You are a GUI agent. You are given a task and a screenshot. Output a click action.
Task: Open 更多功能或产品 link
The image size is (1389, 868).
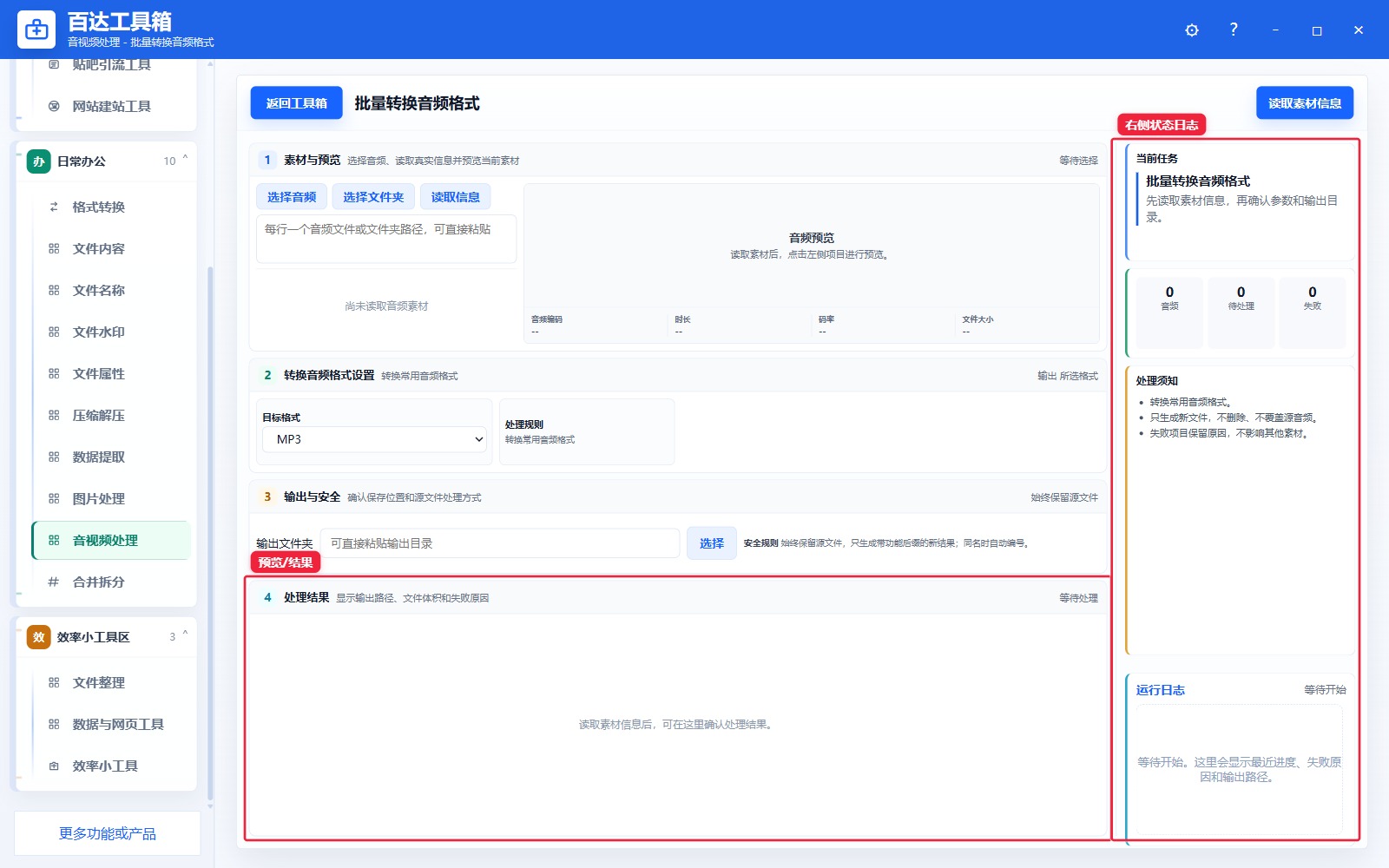[x=108, y=833]
